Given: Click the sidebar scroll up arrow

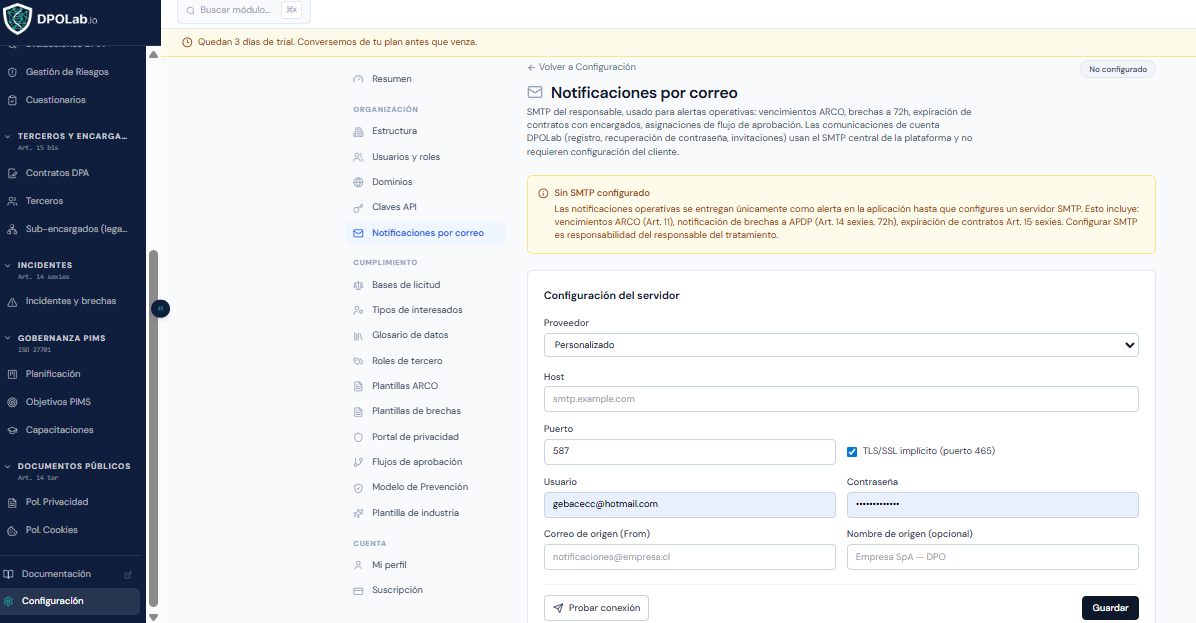Looking at the screenshot, I should coord(153,55).
